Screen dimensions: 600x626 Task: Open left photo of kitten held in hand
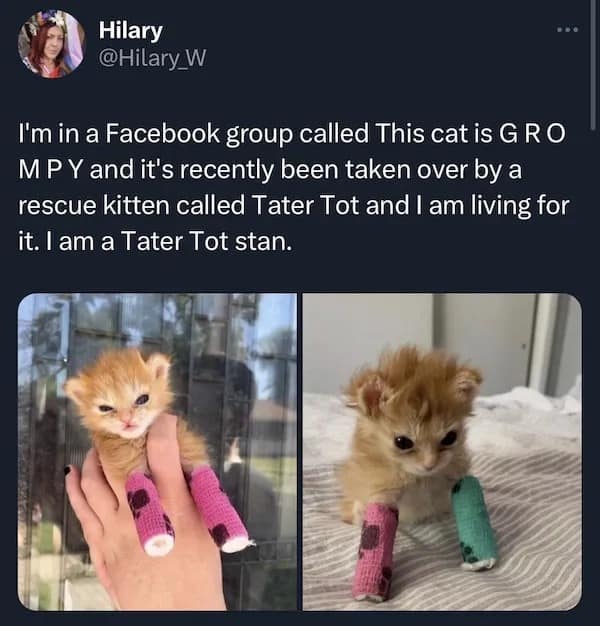[x=157, y=451]
